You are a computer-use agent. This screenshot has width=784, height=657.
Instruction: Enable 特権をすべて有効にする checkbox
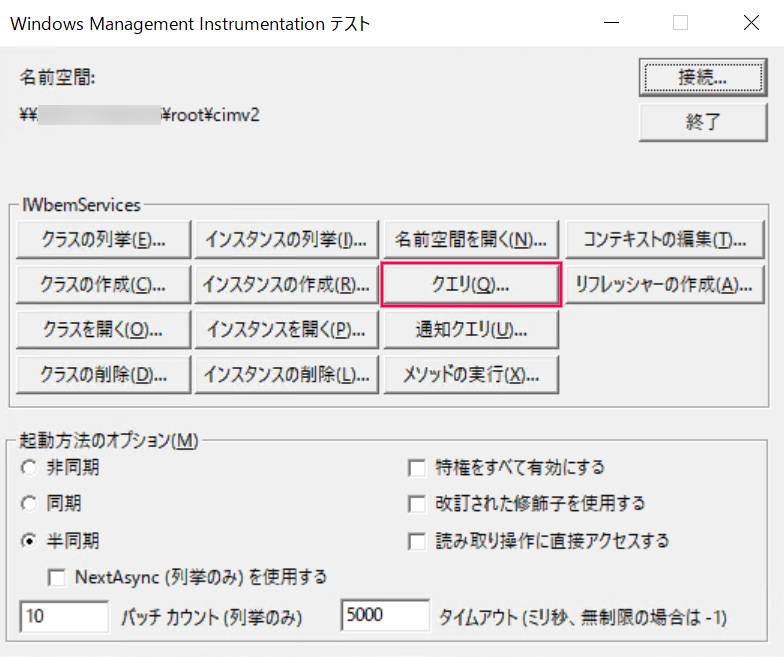pos(417,467)
